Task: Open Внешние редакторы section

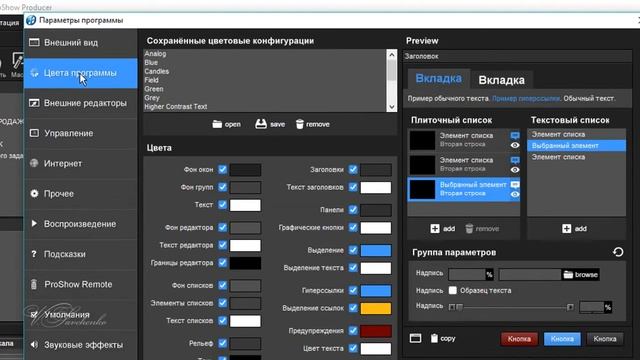Action: (81, 103)
